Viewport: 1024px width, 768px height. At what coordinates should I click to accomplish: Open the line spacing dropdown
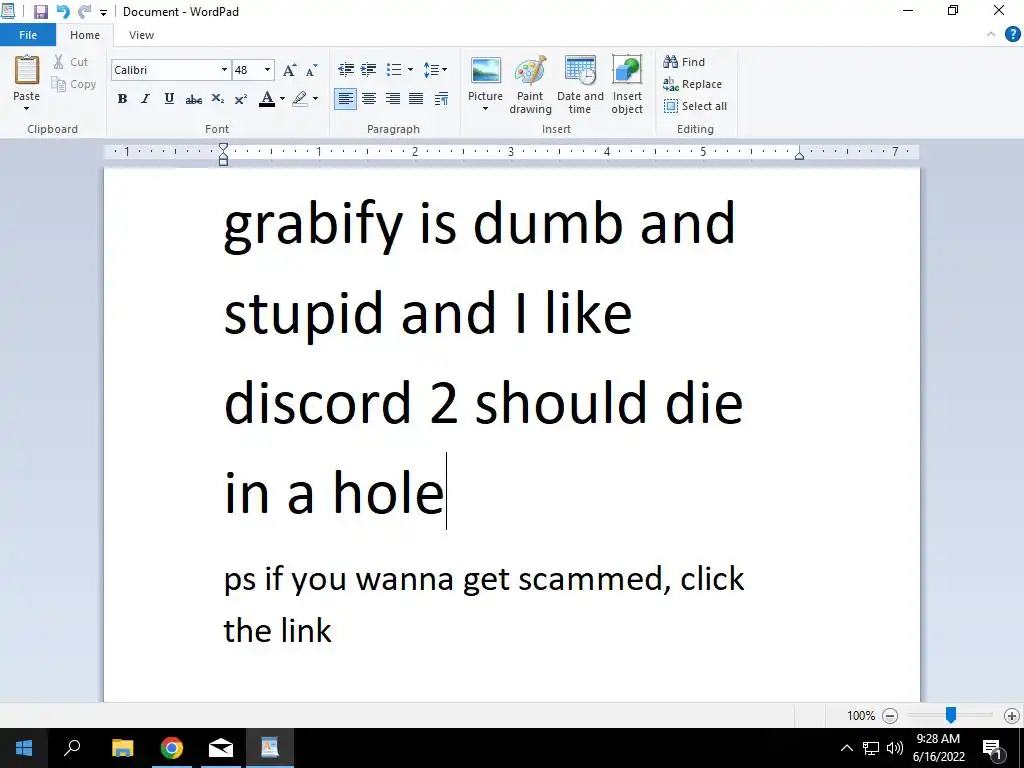435,69
